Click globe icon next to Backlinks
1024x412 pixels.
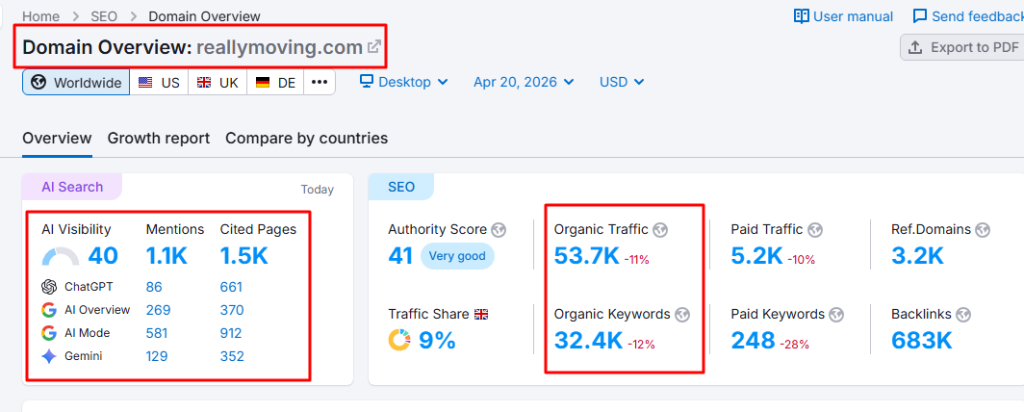[962, 314]
